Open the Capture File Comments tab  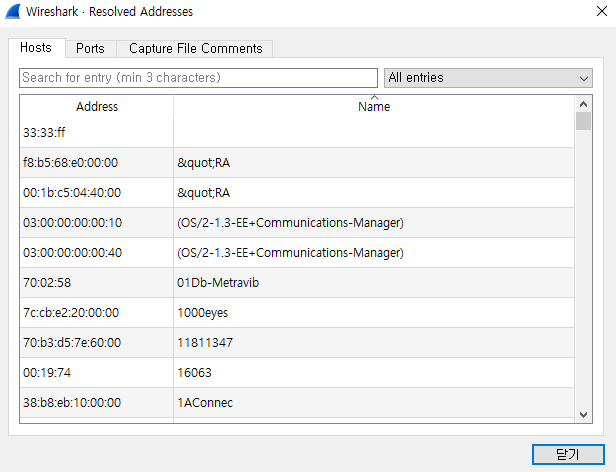tap(195, 49)
